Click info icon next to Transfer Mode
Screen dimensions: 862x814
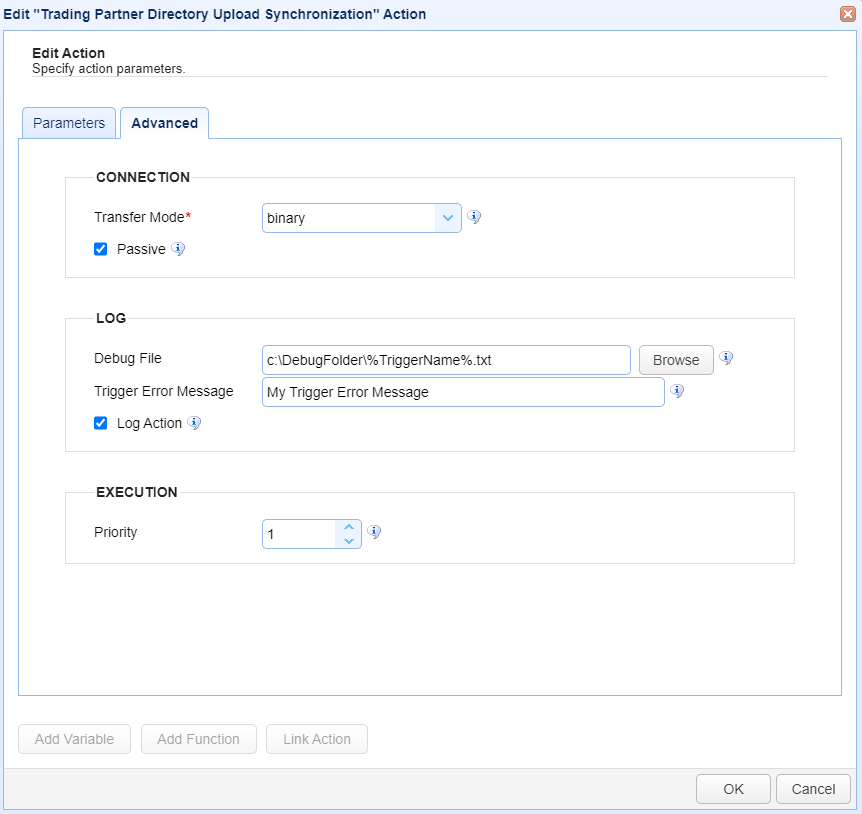[x=475, y=217]
